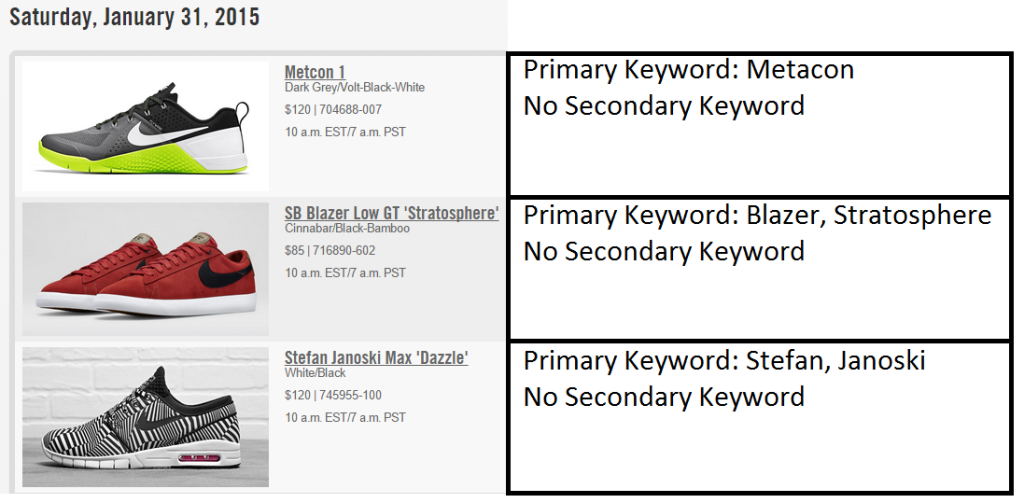This screenshot has height=503, width=1024.
Task: Click the $120 | 704688-007 price line
Action: [333, 110]
